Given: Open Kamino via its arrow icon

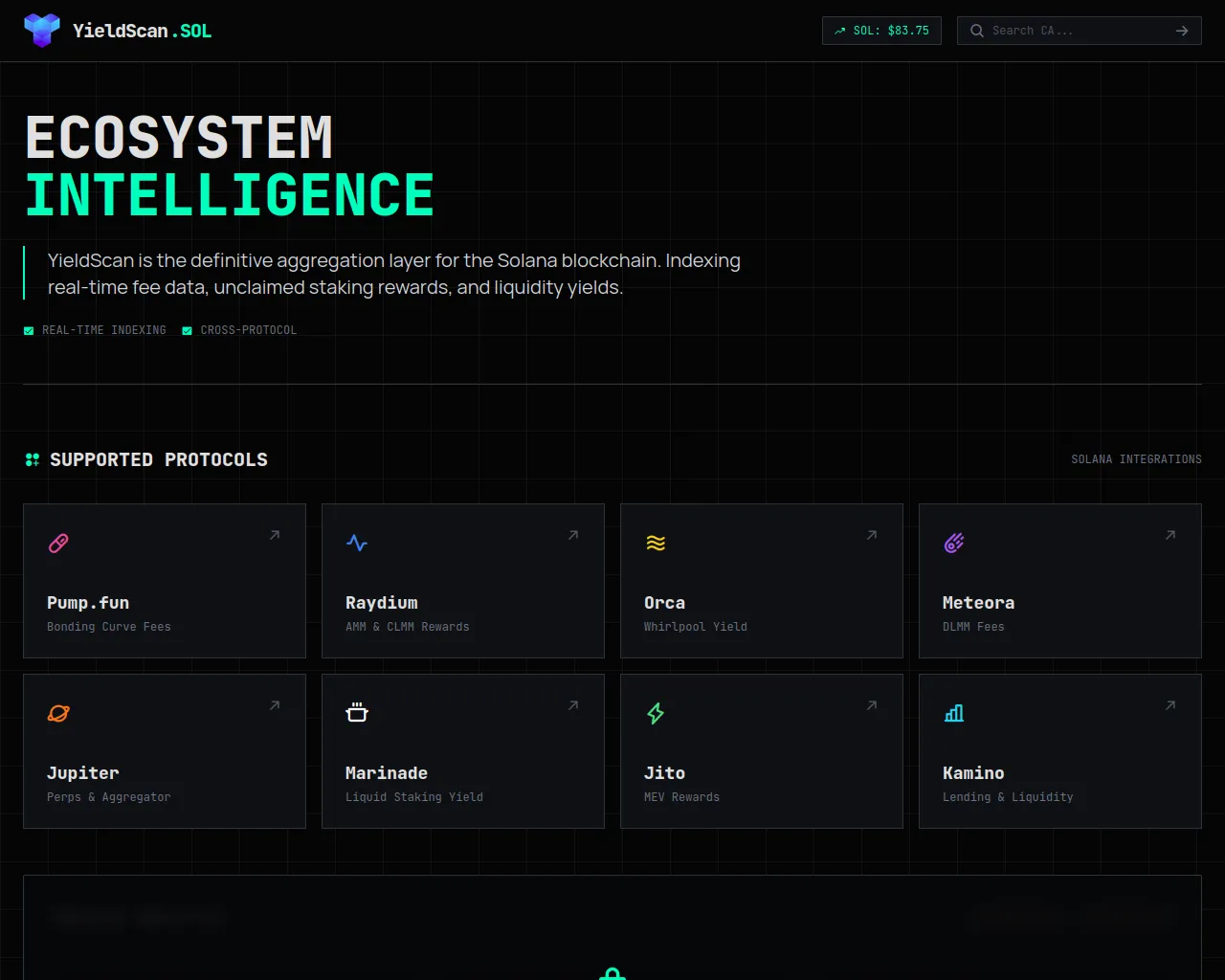Looking at the screenshot, I should pyautogui.click(x=1170, y=705).
